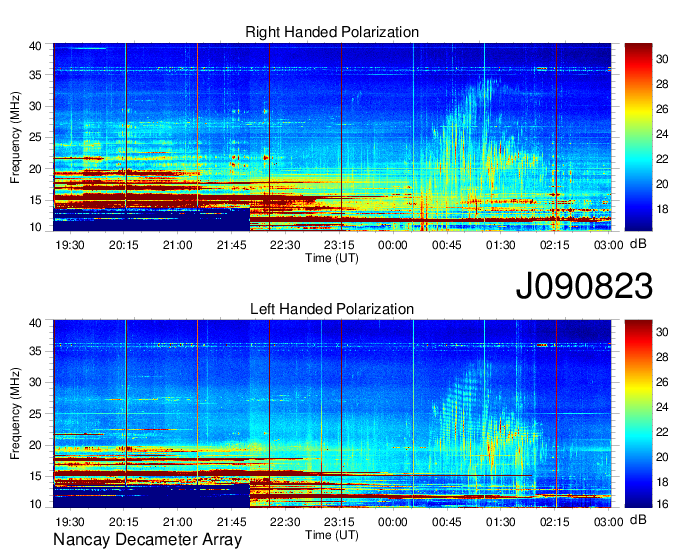Viewport: 680px width, 552px height.
Task: Click the 'Frequency (MHz)' label of lower plot
Action: 15,414
